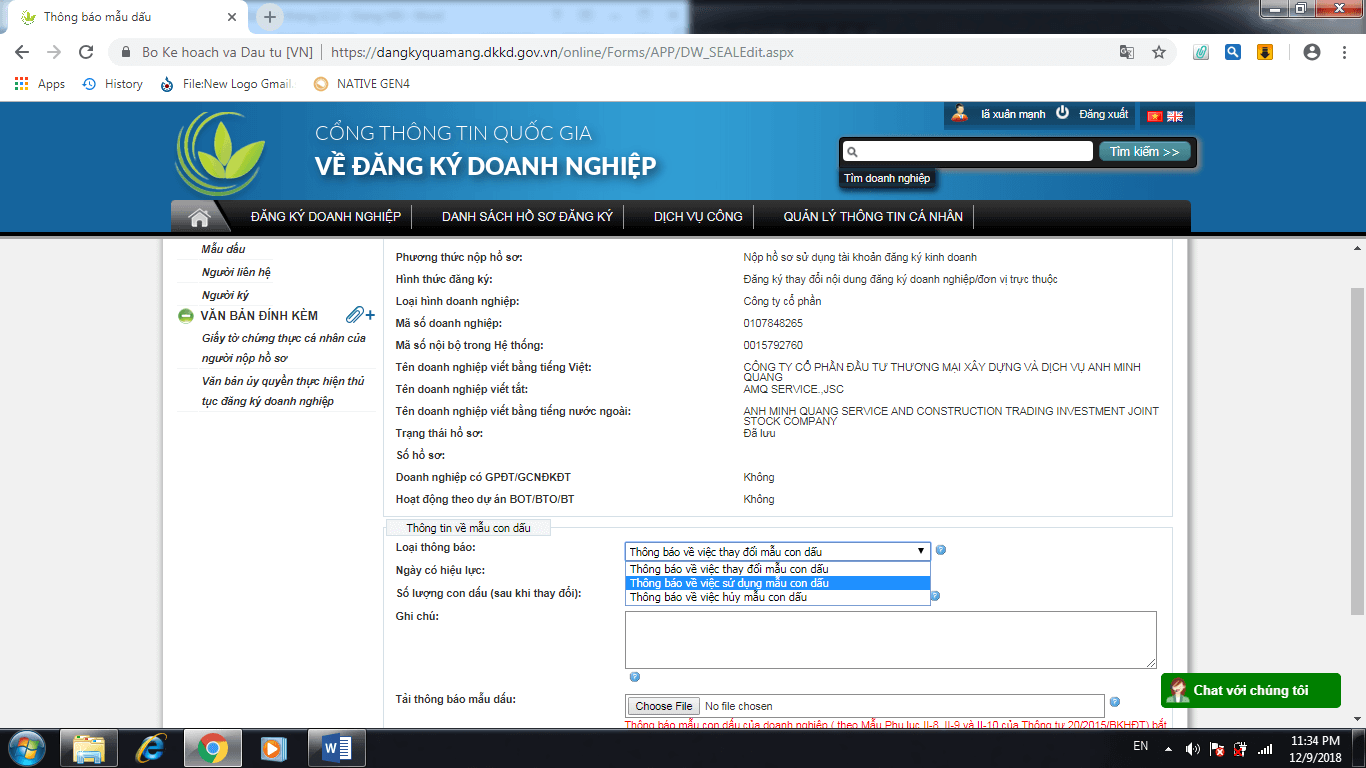The height and width of the screenshot is (768, 1366).
Task: Click the home icon in navigation bar
Action: 199,217
